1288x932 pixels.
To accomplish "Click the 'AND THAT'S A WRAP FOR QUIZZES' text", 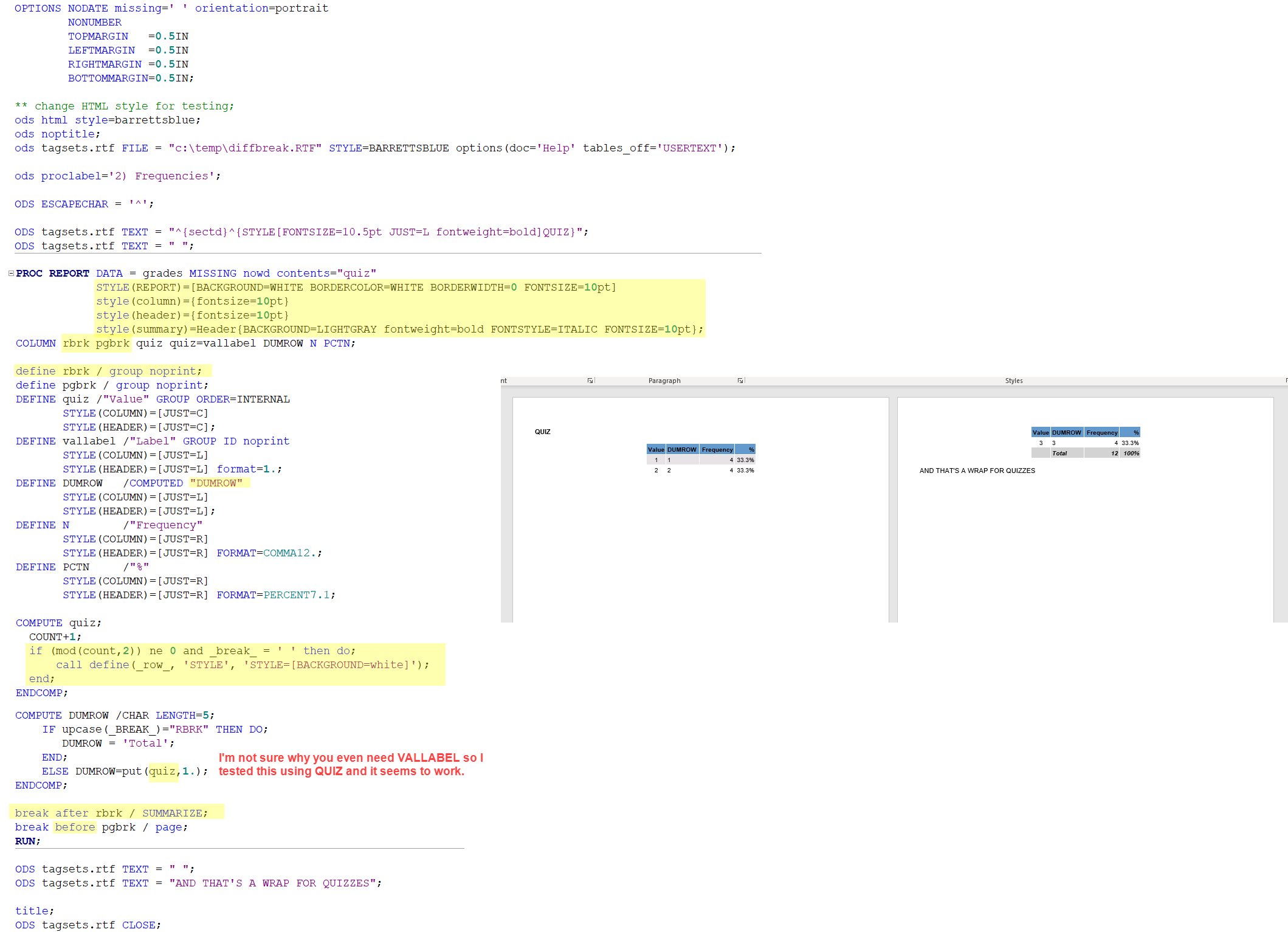I will pos(977,471).
